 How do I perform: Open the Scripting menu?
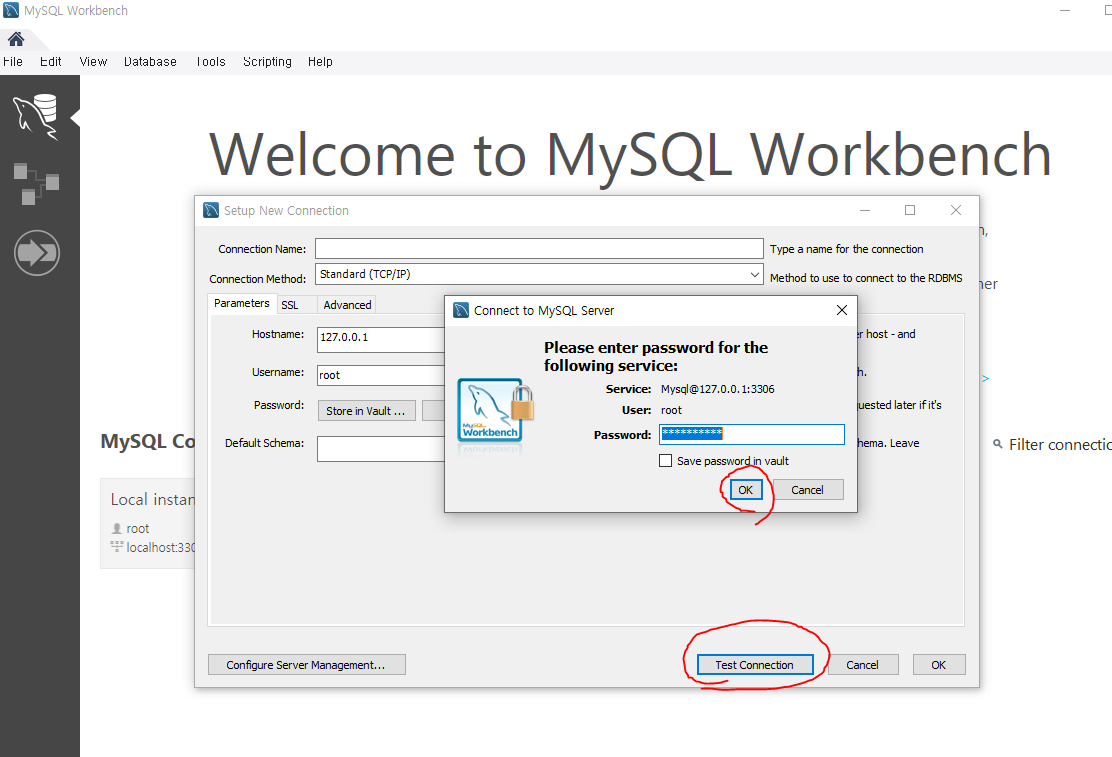coord(267,62)
